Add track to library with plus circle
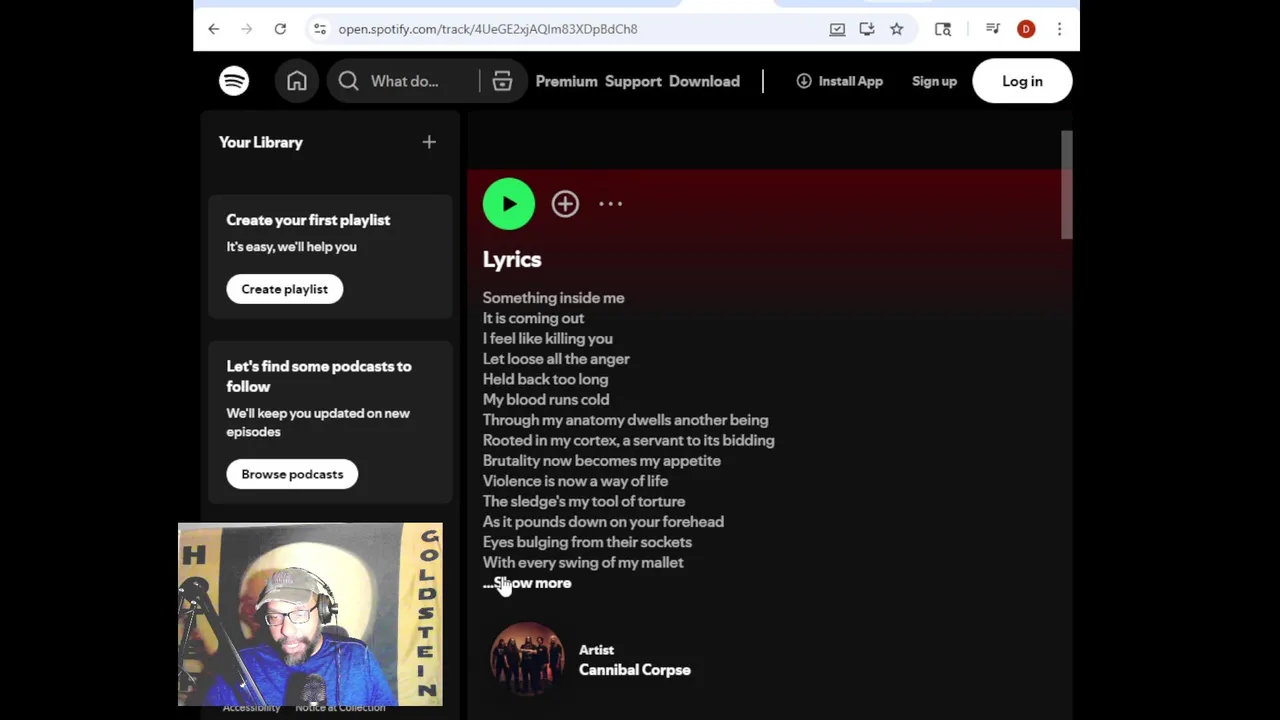 click(x=565, y=204)
